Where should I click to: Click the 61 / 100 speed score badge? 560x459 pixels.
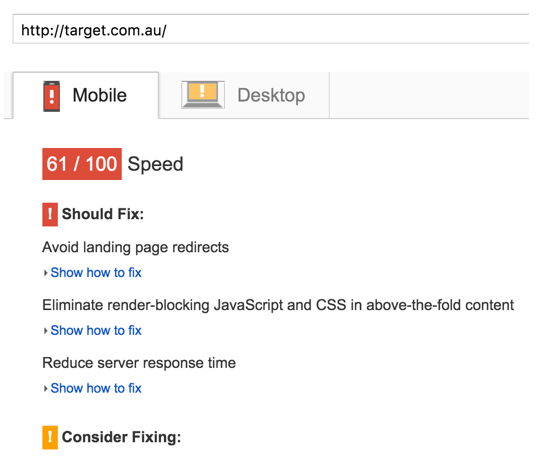pyautogui.click(x=82, y=164)
